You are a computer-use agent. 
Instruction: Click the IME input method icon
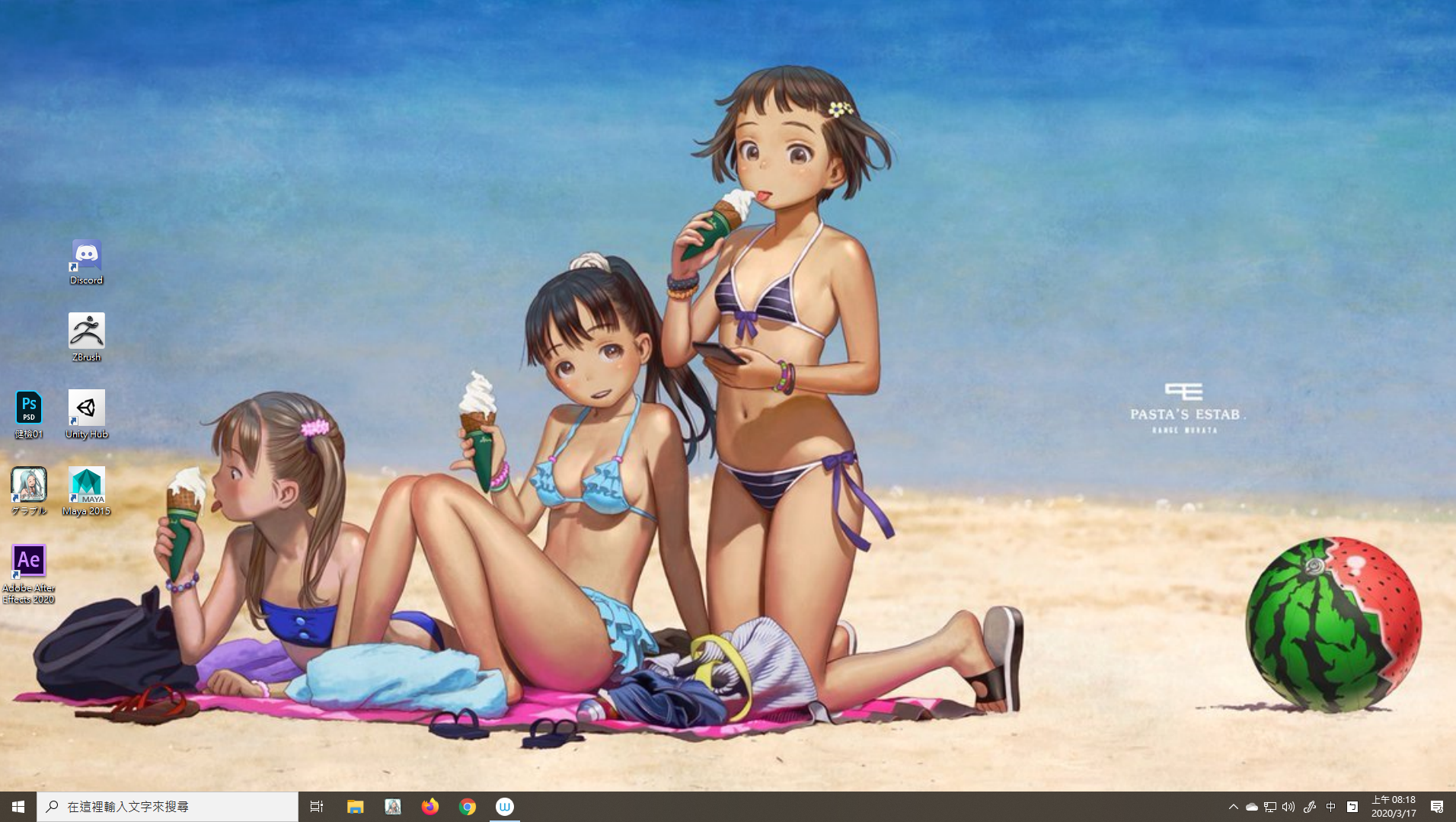tap(1352, 806)
